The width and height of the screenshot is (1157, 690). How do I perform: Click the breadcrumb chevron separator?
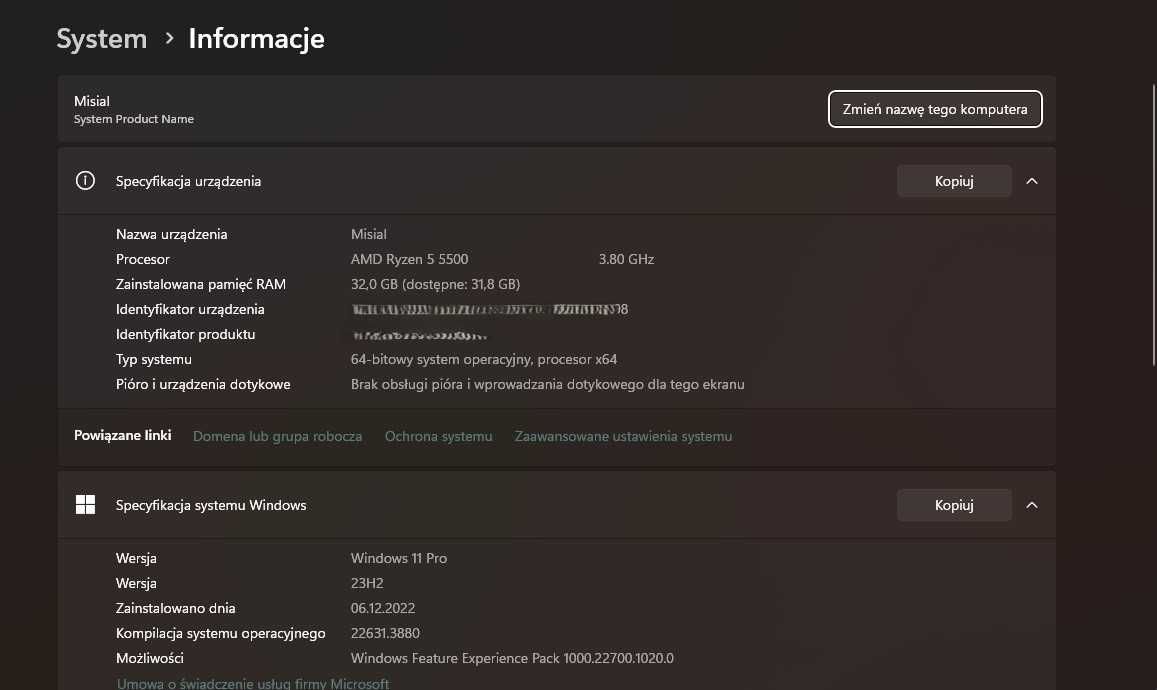tap(169, 38)
